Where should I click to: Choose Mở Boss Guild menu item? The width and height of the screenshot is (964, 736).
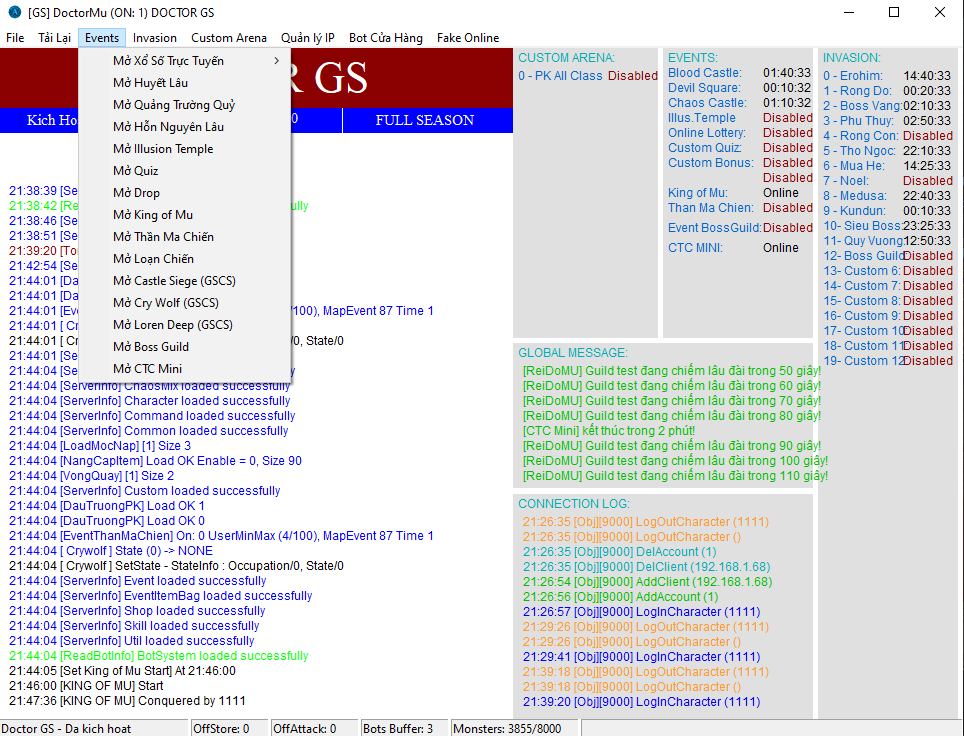pos(151,347)
